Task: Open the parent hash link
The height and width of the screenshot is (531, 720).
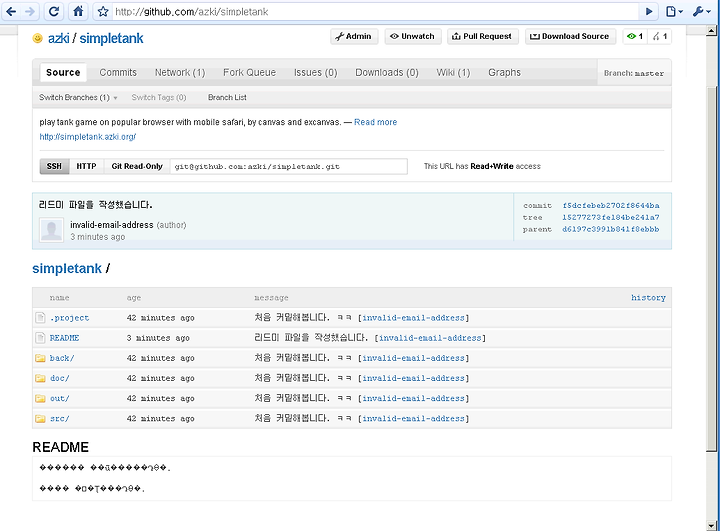Action: click(x=611, y=229)
